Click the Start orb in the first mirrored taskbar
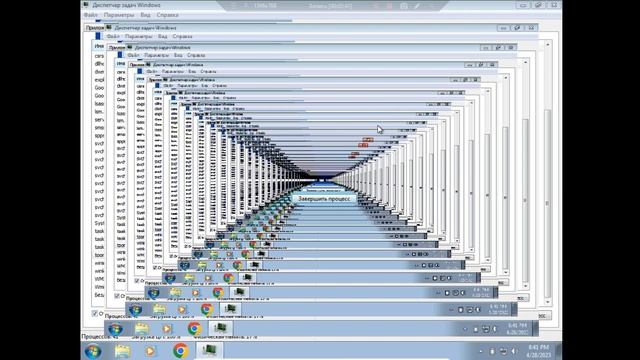640x360 pixels. click(x=116, y=329)
